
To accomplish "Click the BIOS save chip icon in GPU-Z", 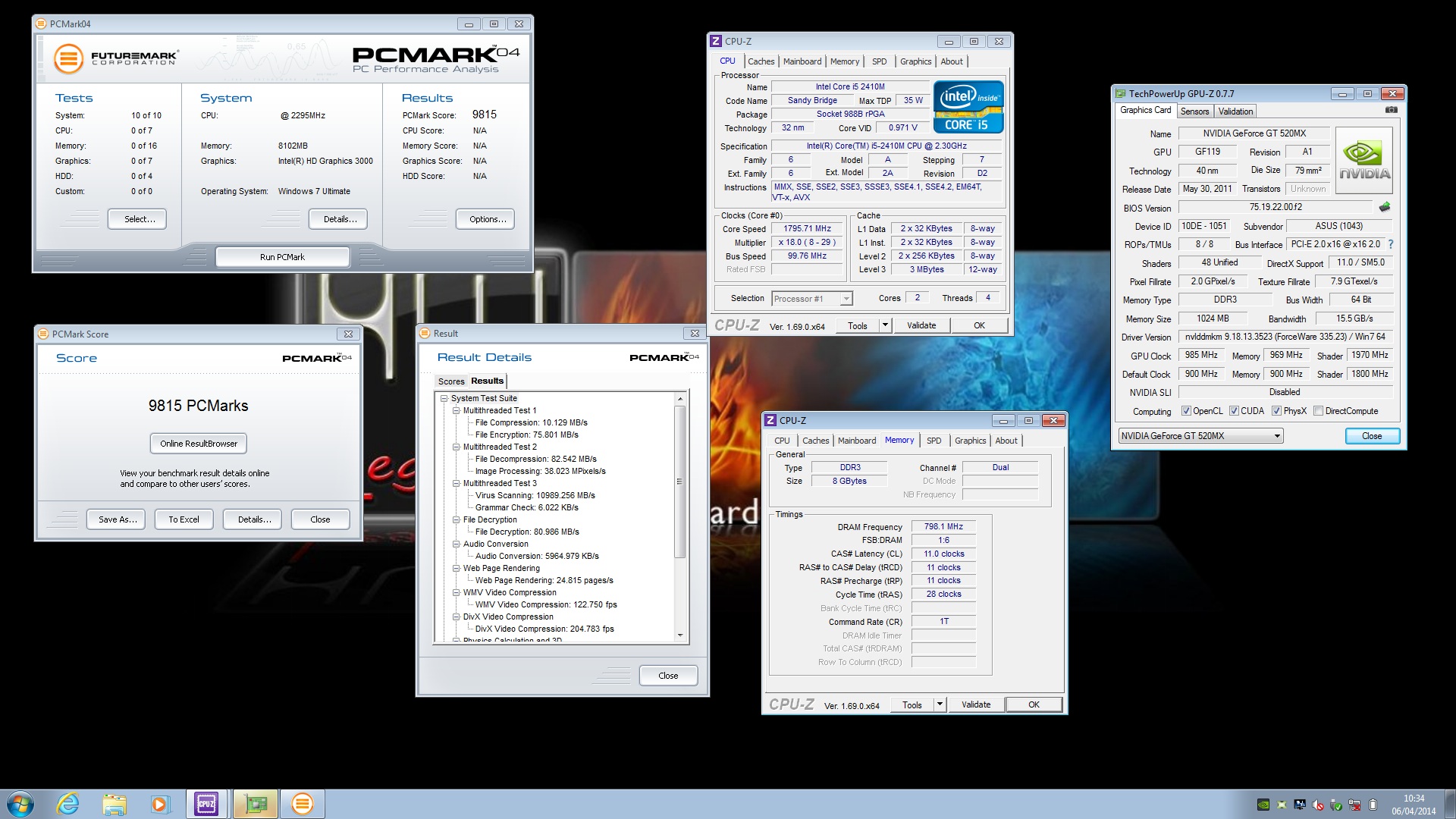I will [1385, 207].
